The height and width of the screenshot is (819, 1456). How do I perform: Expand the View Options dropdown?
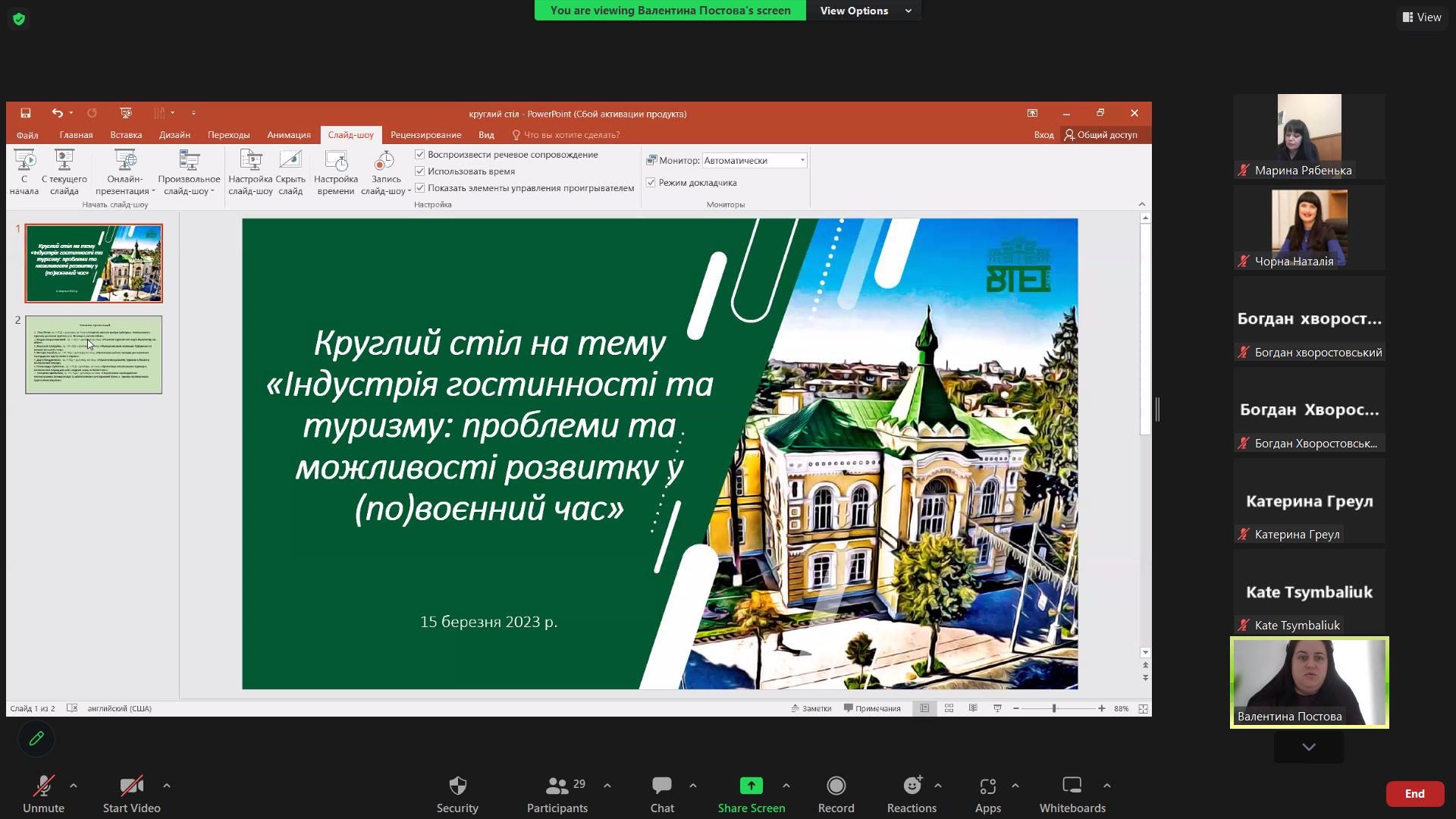tap(864, 11)
